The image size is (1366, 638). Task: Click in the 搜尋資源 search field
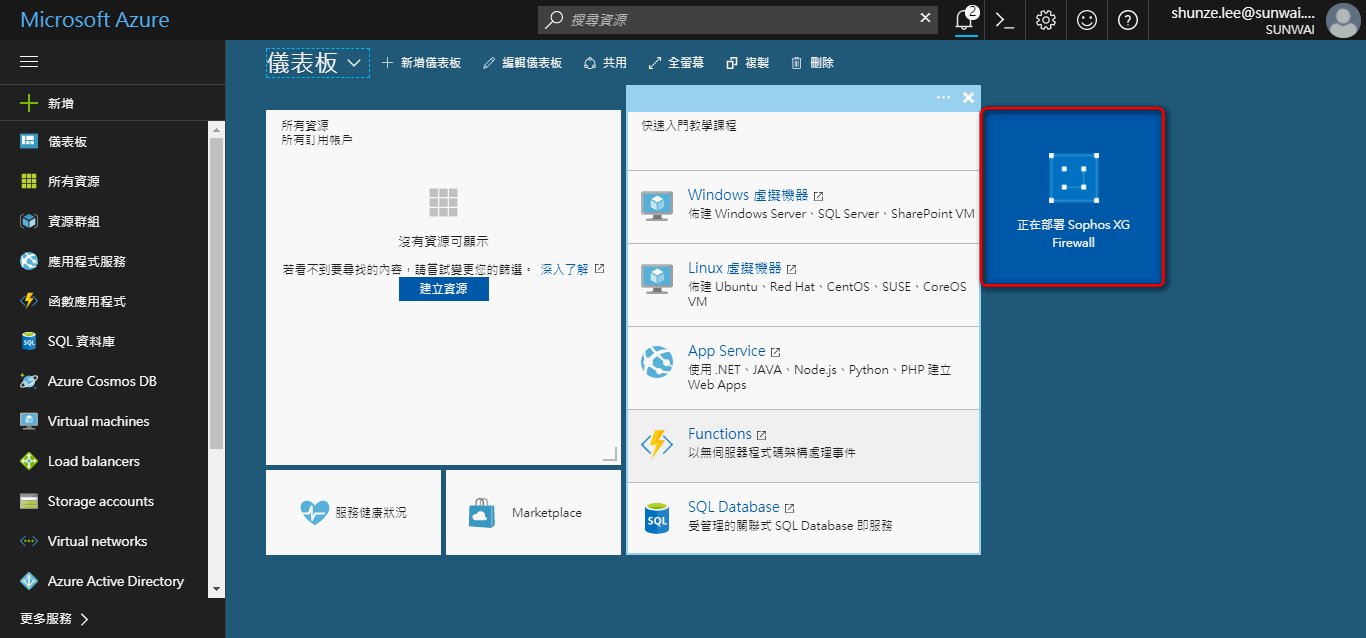tap(738, 19)
